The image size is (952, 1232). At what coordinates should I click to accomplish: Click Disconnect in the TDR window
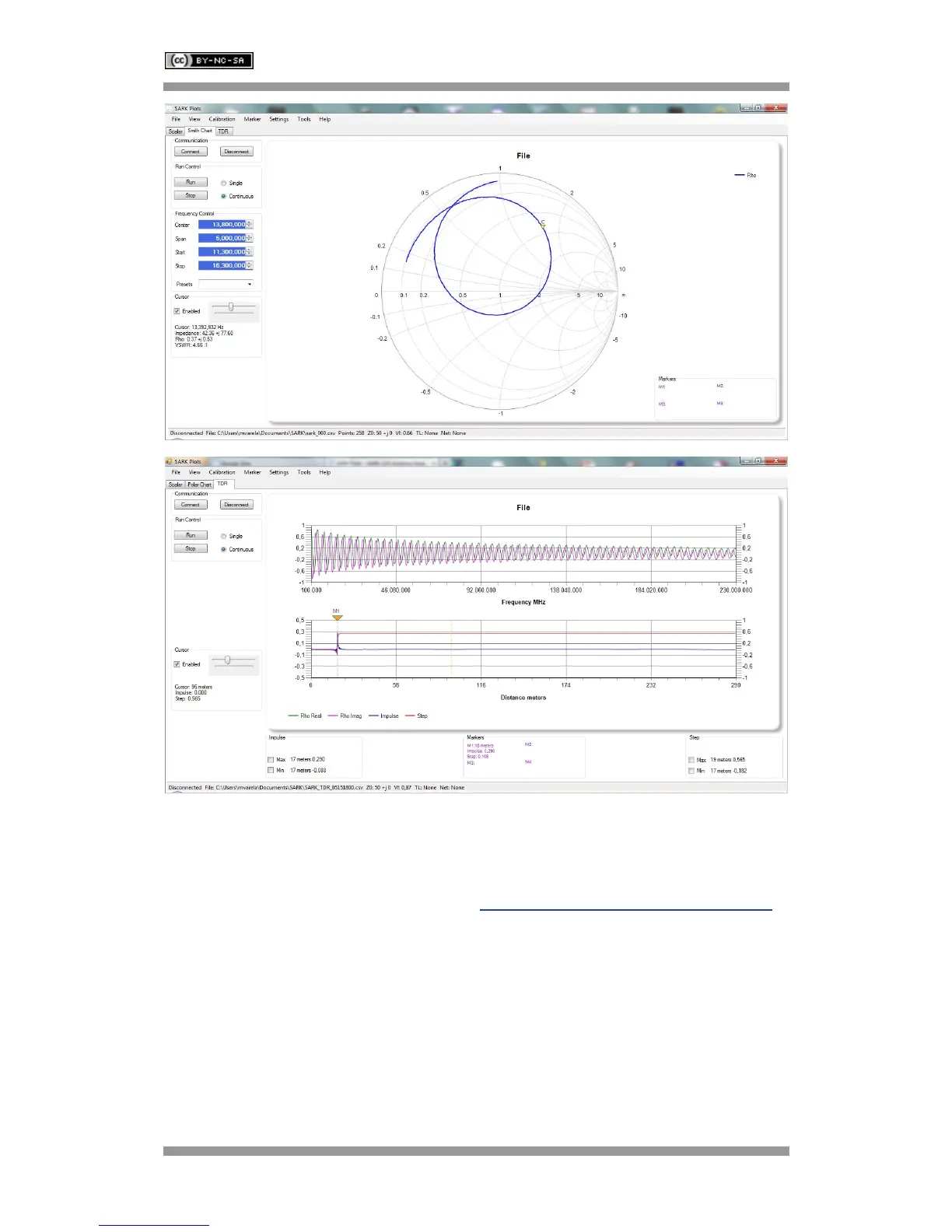236,505
